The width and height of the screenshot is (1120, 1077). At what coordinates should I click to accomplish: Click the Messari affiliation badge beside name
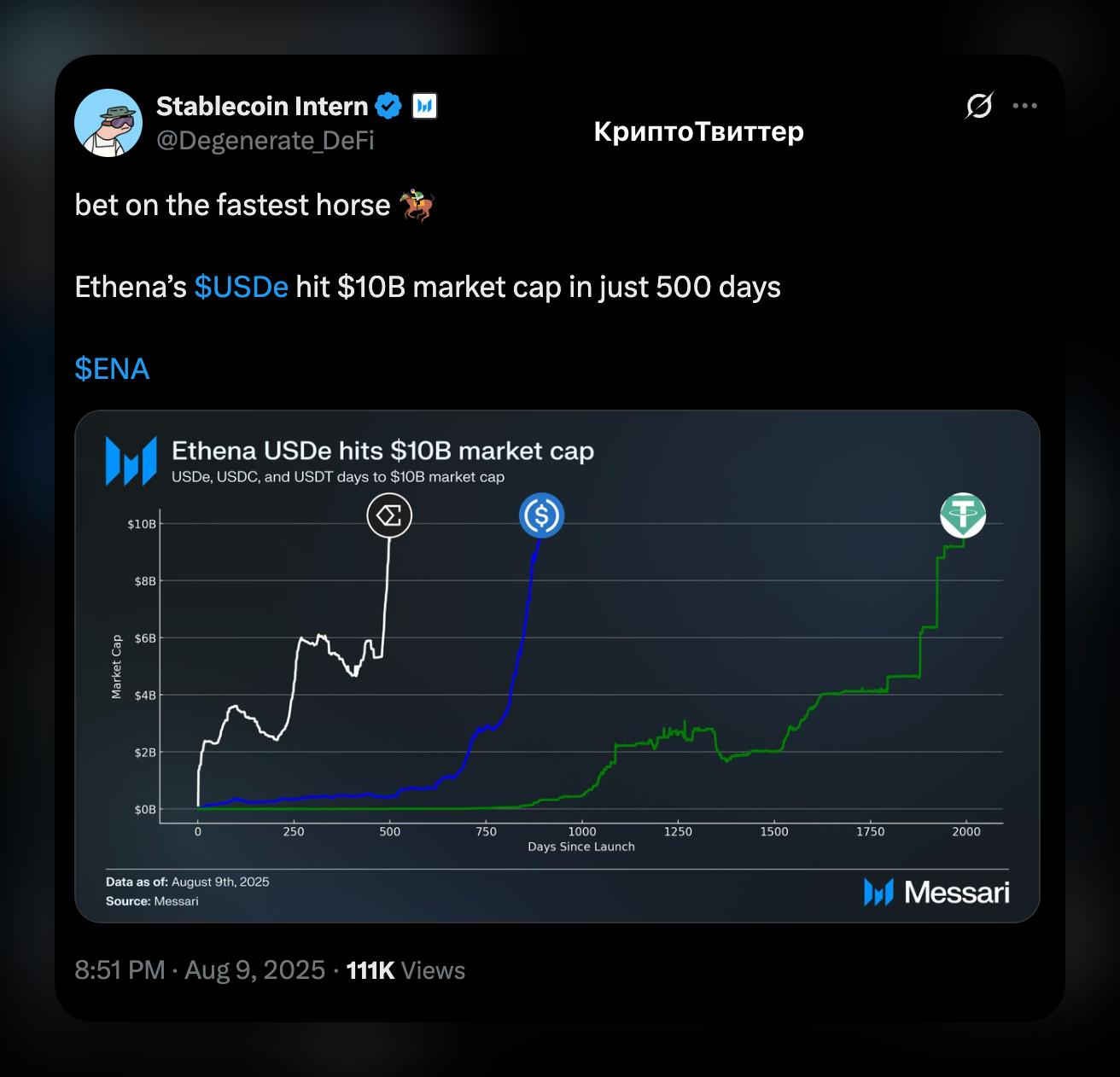(424, 107)
